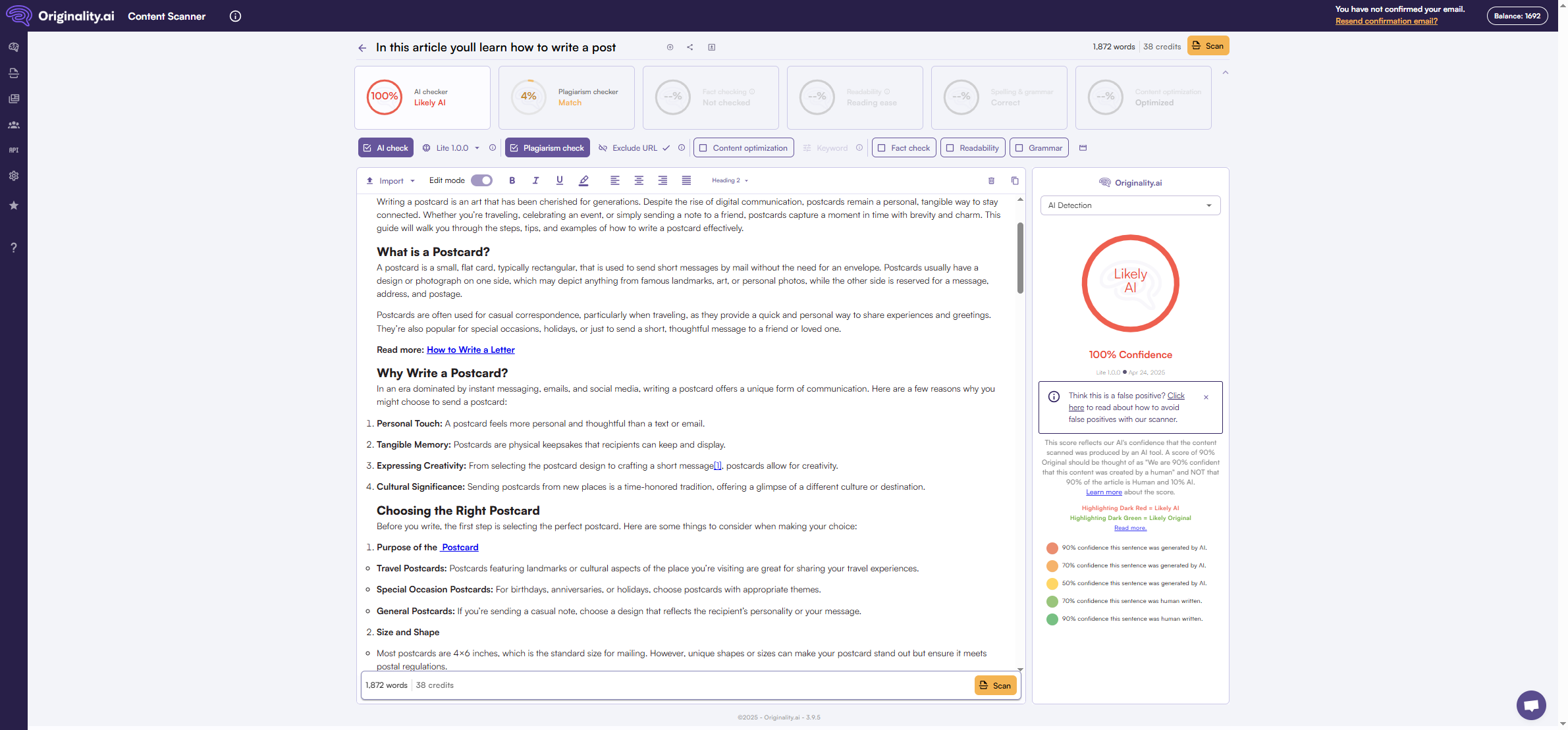Click the share icon after the title

click(690, 47)
